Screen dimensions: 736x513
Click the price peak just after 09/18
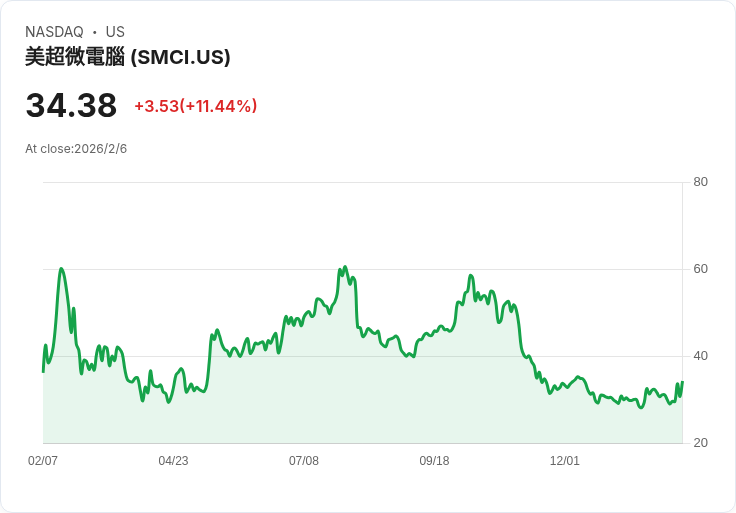pos(470,276)
